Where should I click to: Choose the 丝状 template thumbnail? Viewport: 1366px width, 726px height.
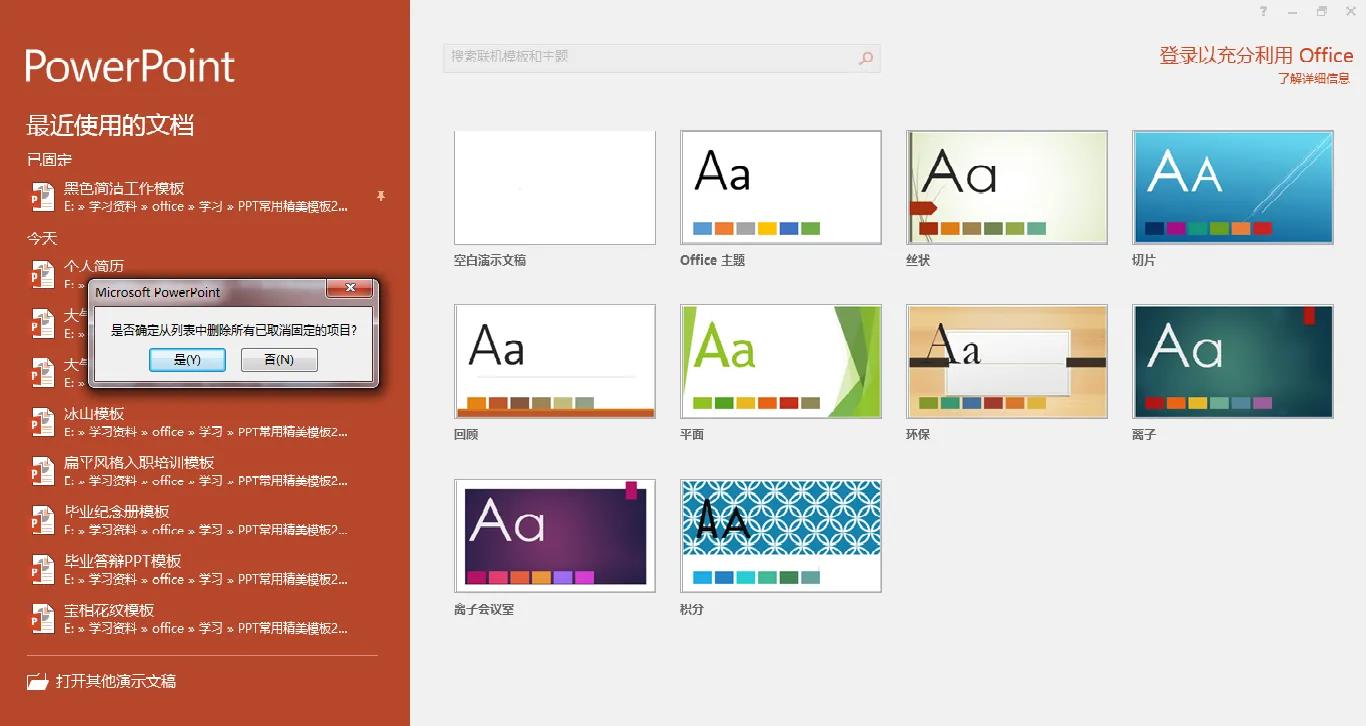[x=1007, y=187]
